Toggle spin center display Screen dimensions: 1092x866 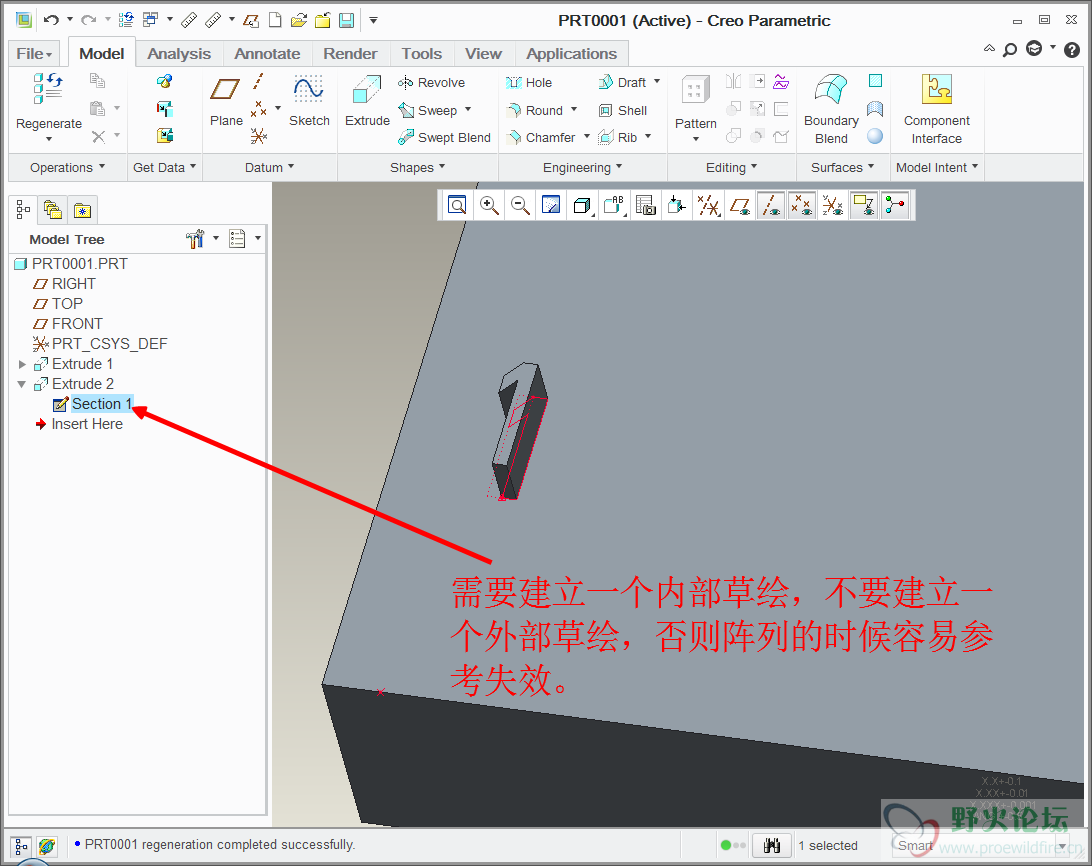(x=896, y=206)
